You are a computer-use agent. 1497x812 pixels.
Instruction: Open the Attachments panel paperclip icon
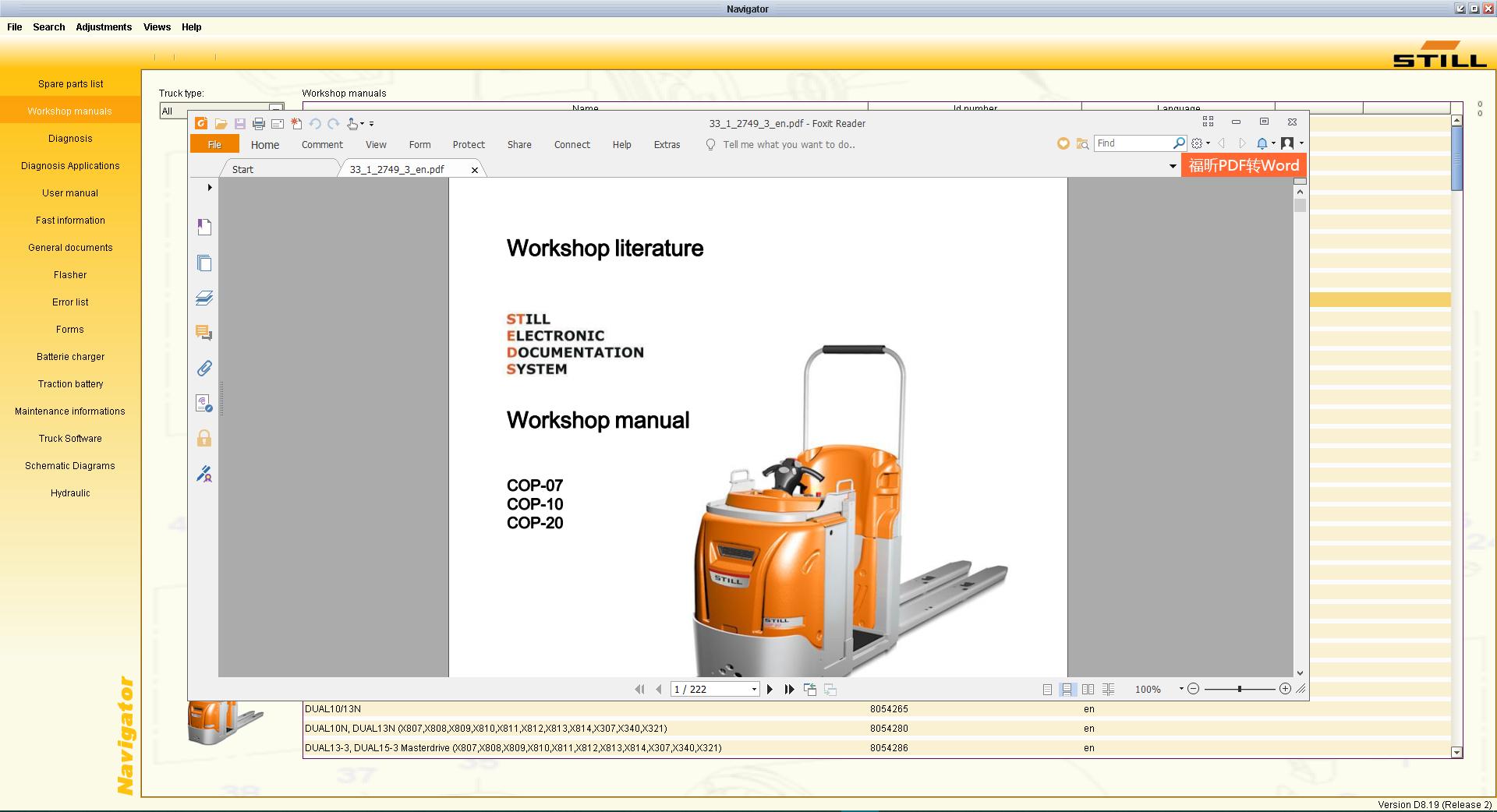tap(204, 368)
